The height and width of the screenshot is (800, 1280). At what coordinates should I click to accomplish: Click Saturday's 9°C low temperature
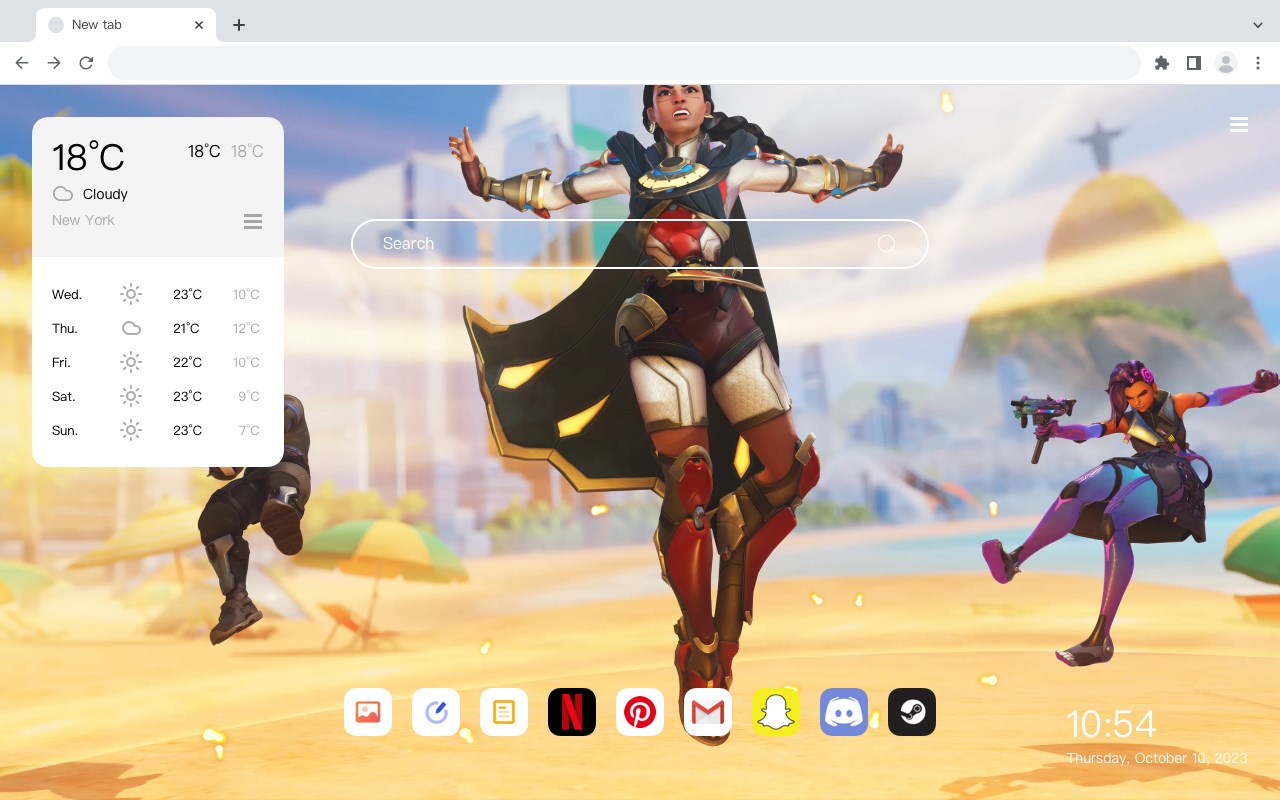(x=249, y=396)
